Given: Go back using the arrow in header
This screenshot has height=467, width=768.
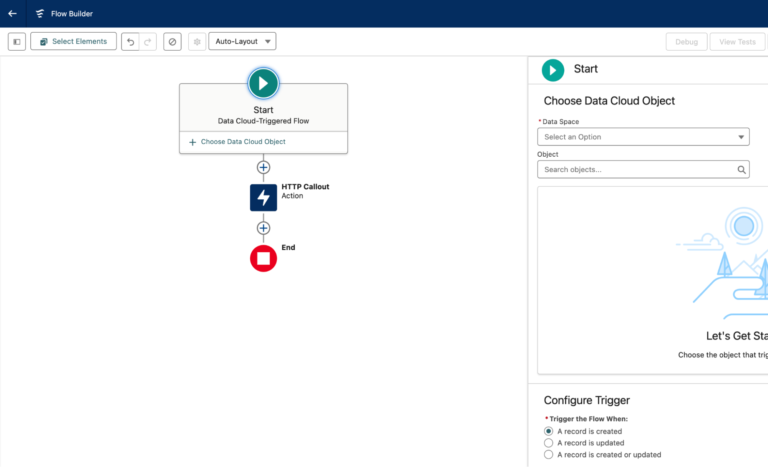Looking at the screenshot, I should pyautogui.click(x=12, y=14).
